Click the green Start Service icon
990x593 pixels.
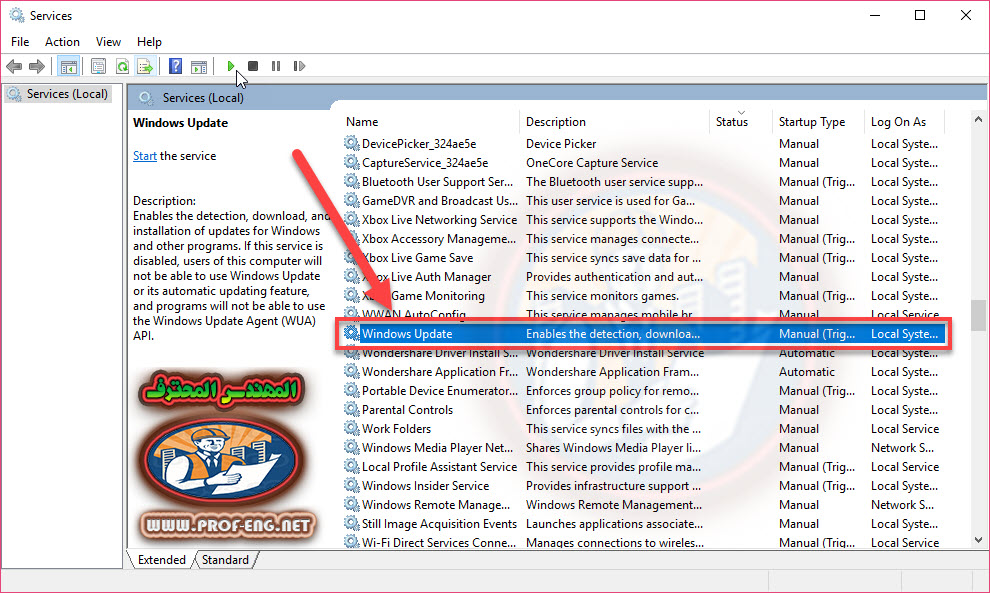pos(231,66)
